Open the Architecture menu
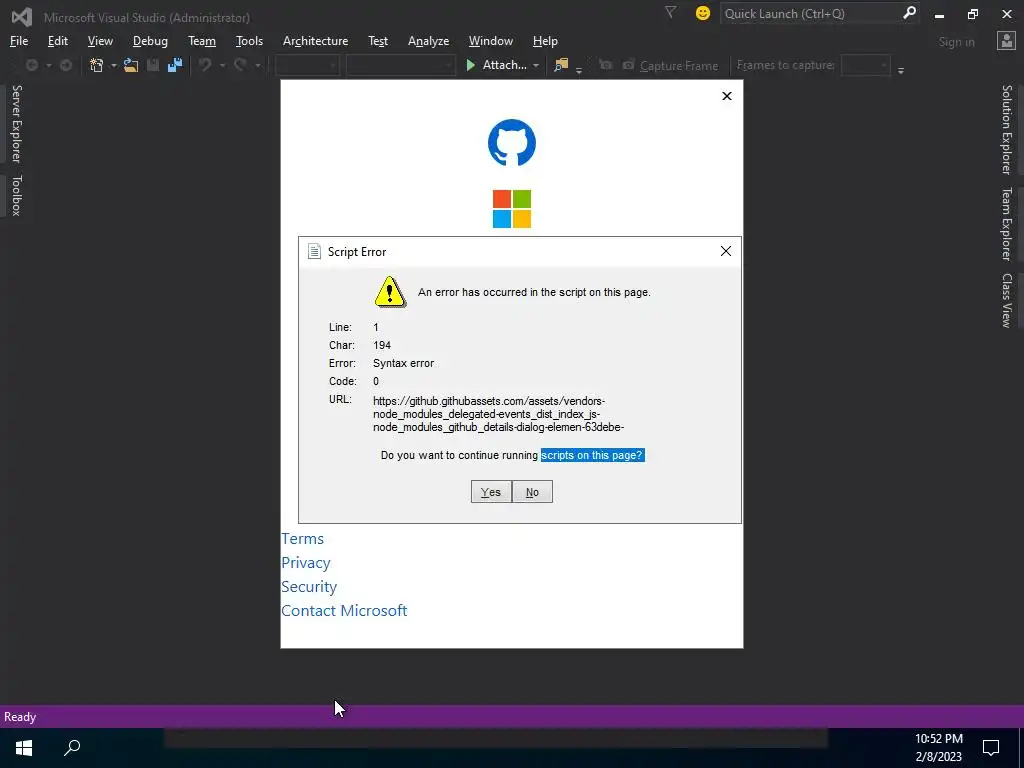 (315, 40)
